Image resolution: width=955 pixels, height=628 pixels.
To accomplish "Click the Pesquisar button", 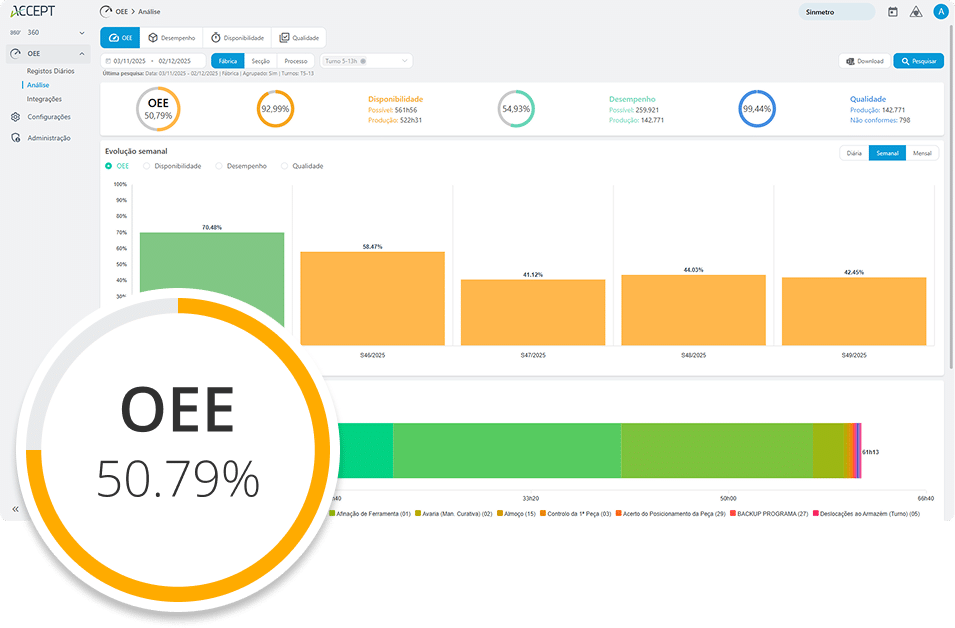I will click(x=917, y=61).
